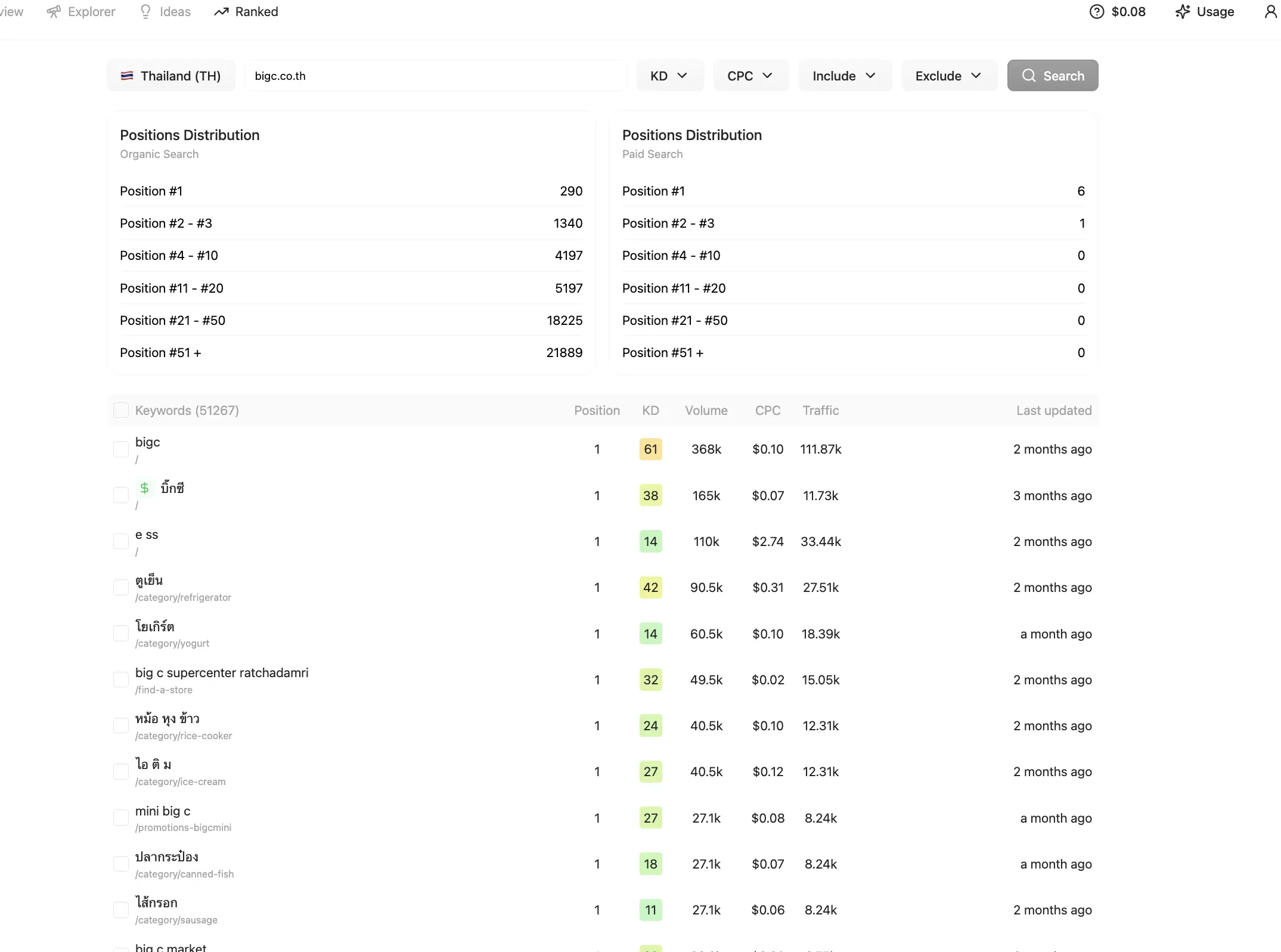Click organic Position #1 count 290

571,191
